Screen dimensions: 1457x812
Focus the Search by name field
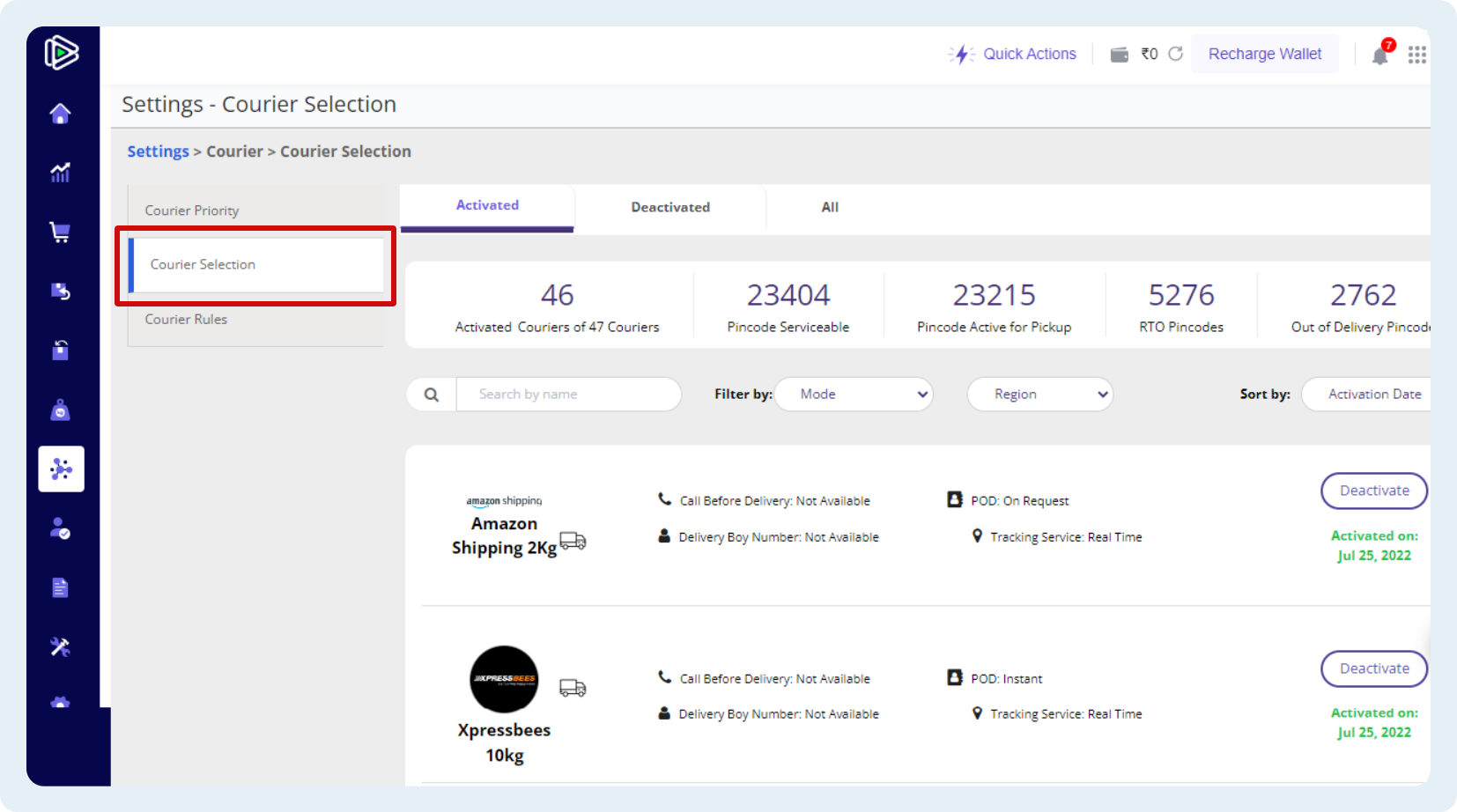click(x=568, y=395)
